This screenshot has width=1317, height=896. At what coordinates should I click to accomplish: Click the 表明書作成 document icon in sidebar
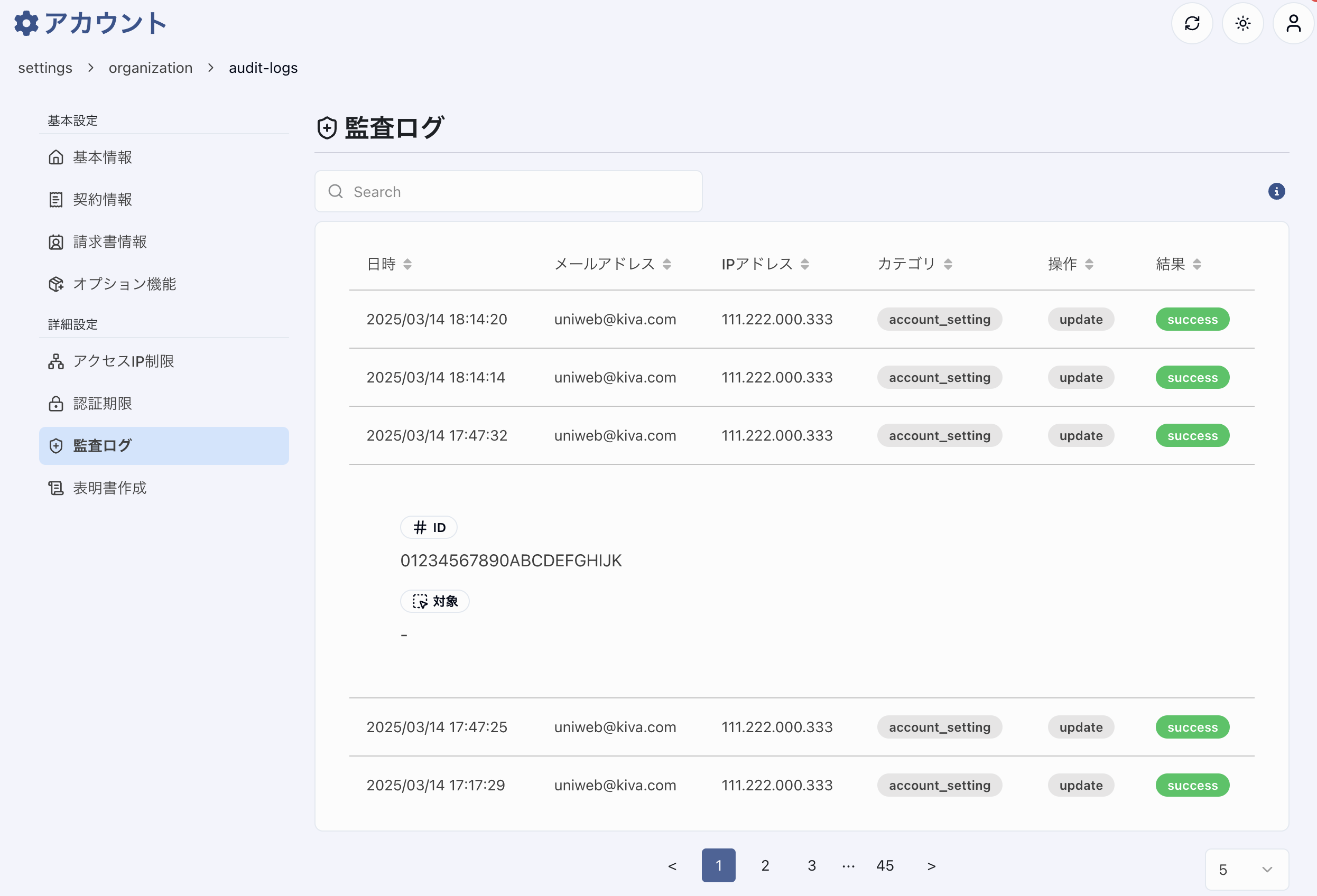click(x=56, y=488)
